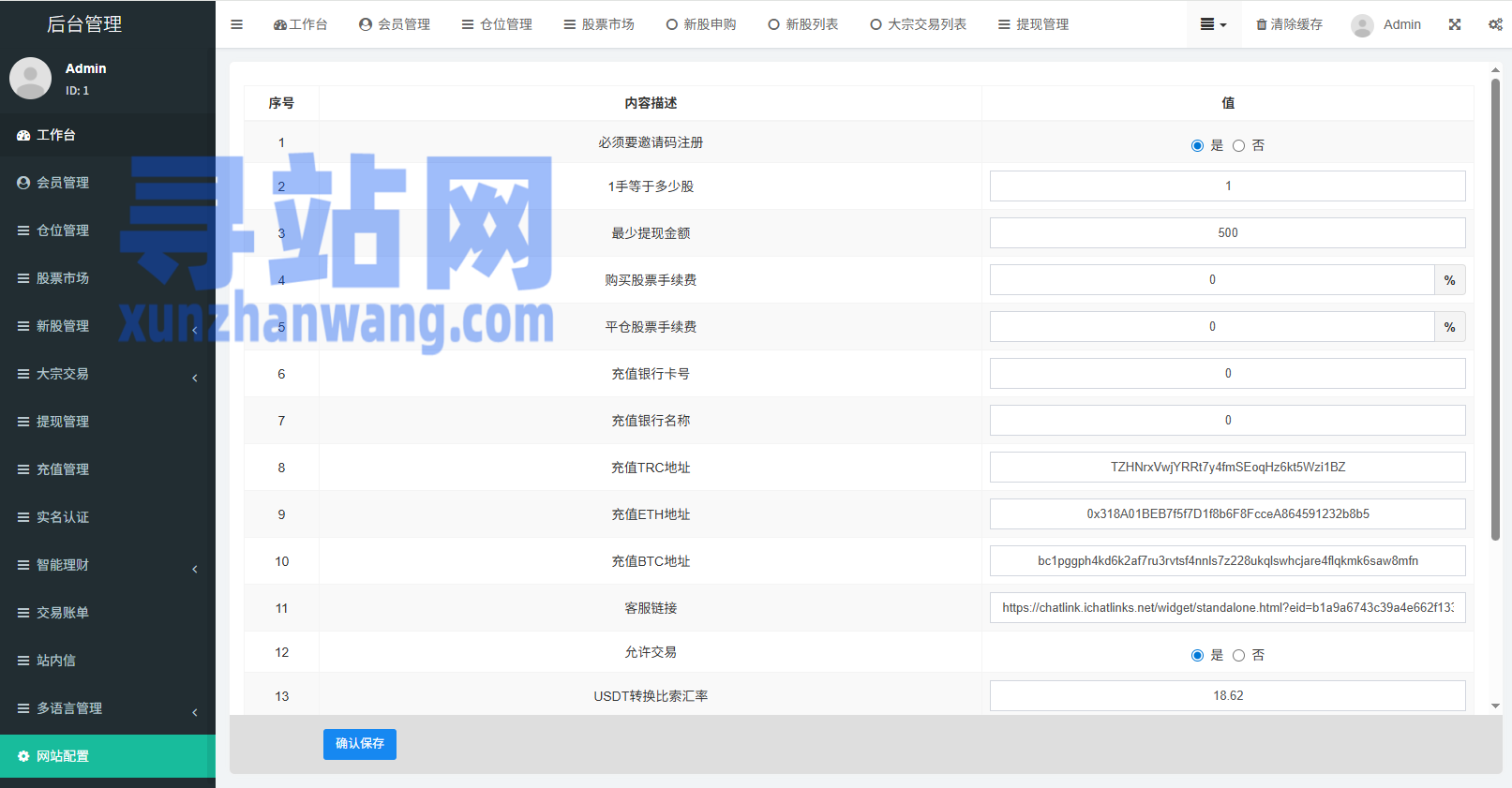Click the 会员管理 user icon in sidebar
Viewport: 1512px width, 788px height.
(x=23, y=183)
